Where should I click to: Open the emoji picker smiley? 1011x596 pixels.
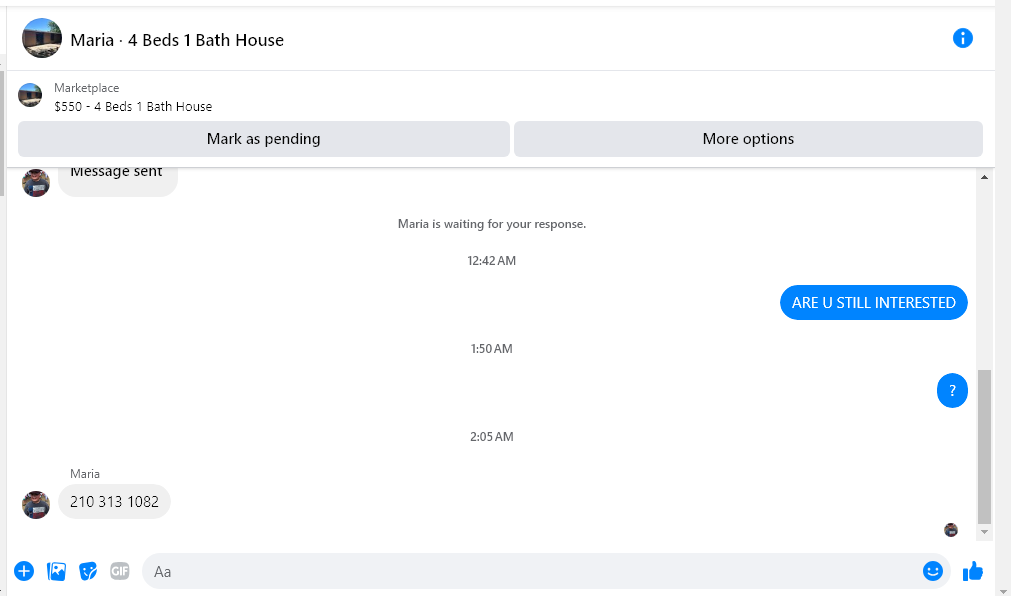(x=932, y=571)
